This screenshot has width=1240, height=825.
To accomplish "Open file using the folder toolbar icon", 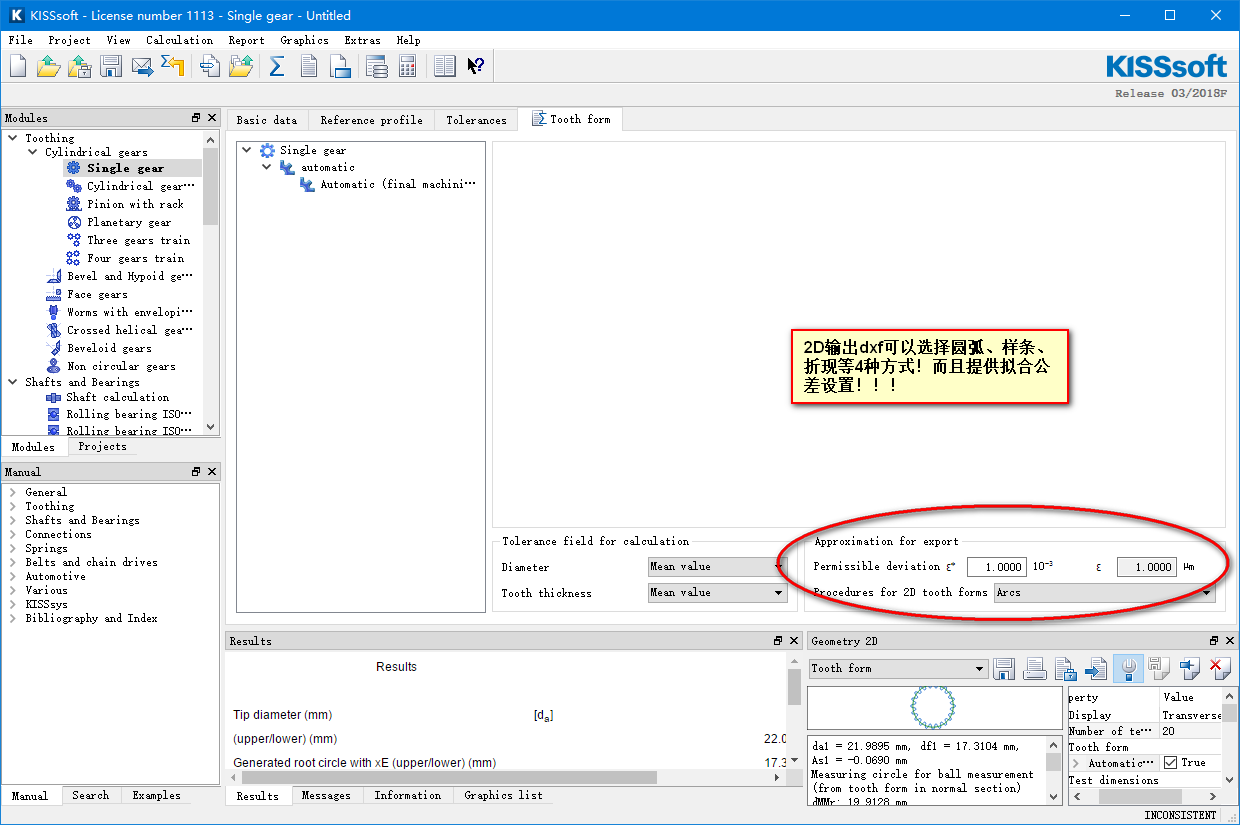I will 48,66.
